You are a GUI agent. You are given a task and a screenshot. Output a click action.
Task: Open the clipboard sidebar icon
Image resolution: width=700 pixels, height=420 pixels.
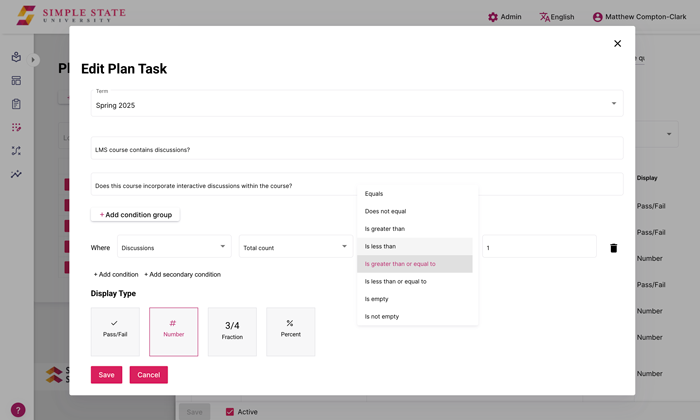(x=16, y=104)
